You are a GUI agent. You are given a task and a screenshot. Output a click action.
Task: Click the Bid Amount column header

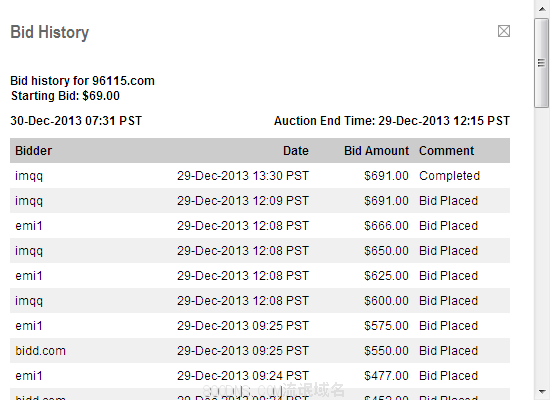[x=376, y=151]
